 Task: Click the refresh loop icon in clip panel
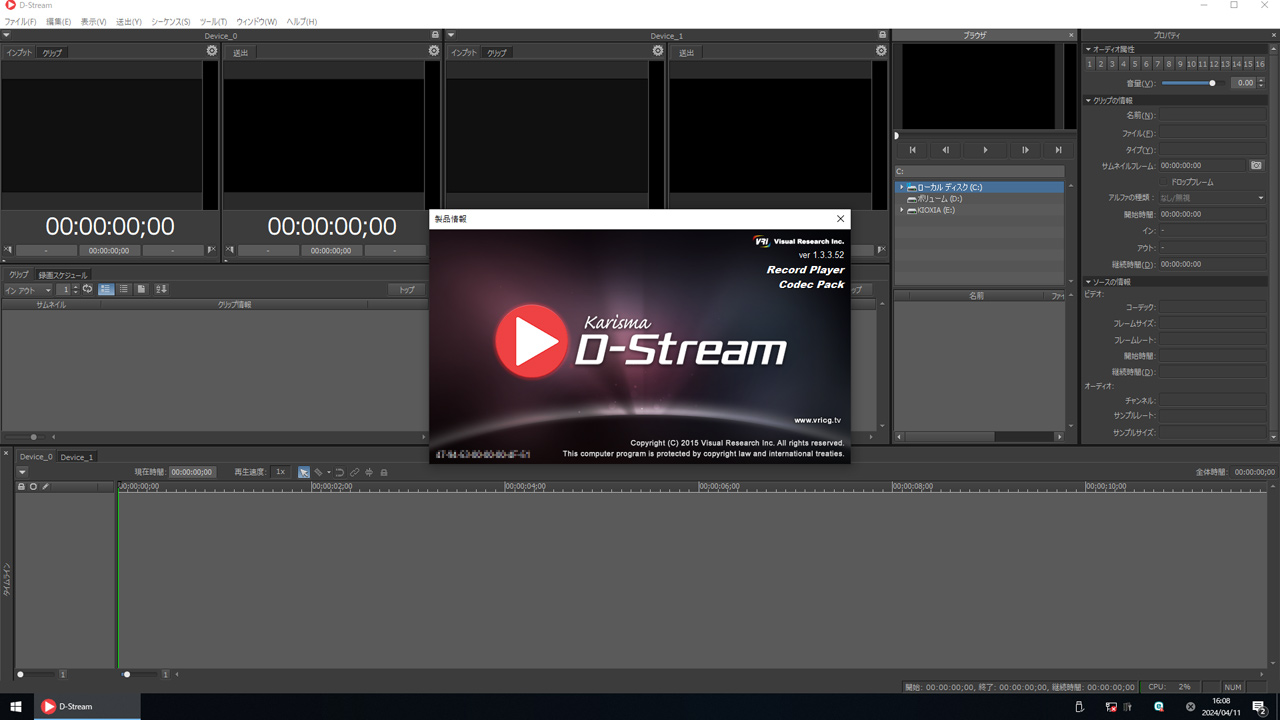point(88,290)
